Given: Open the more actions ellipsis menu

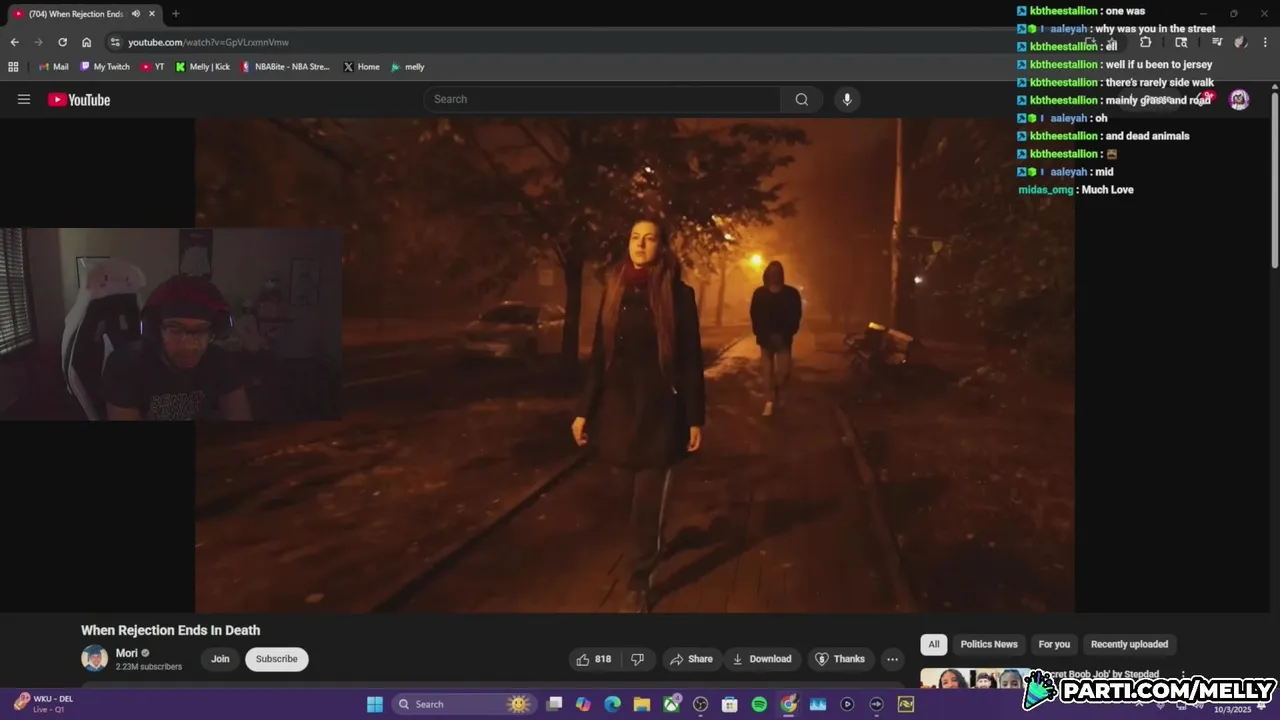Looking at the screenshot, I should [892, 659].
